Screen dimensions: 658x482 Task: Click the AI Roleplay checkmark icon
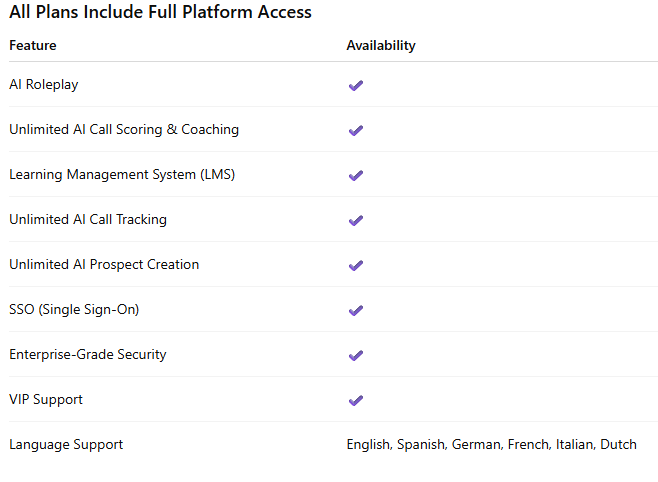tap(355, 85)
